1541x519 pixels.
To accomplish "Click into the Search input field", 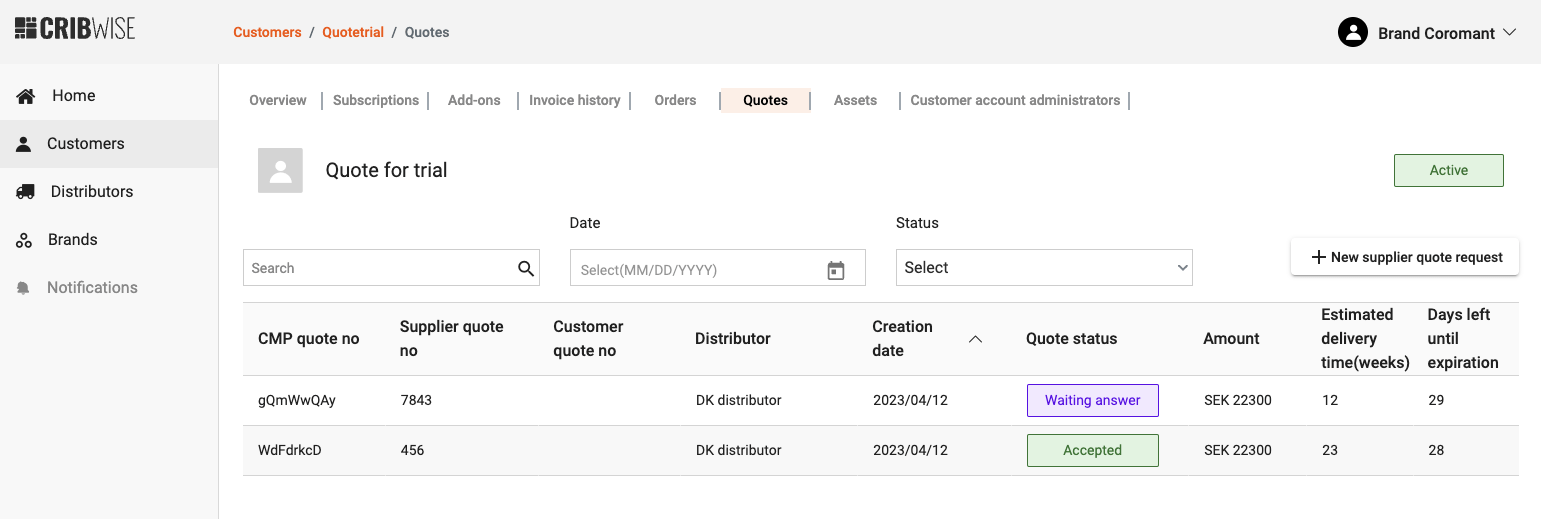I will pos(378,268).
